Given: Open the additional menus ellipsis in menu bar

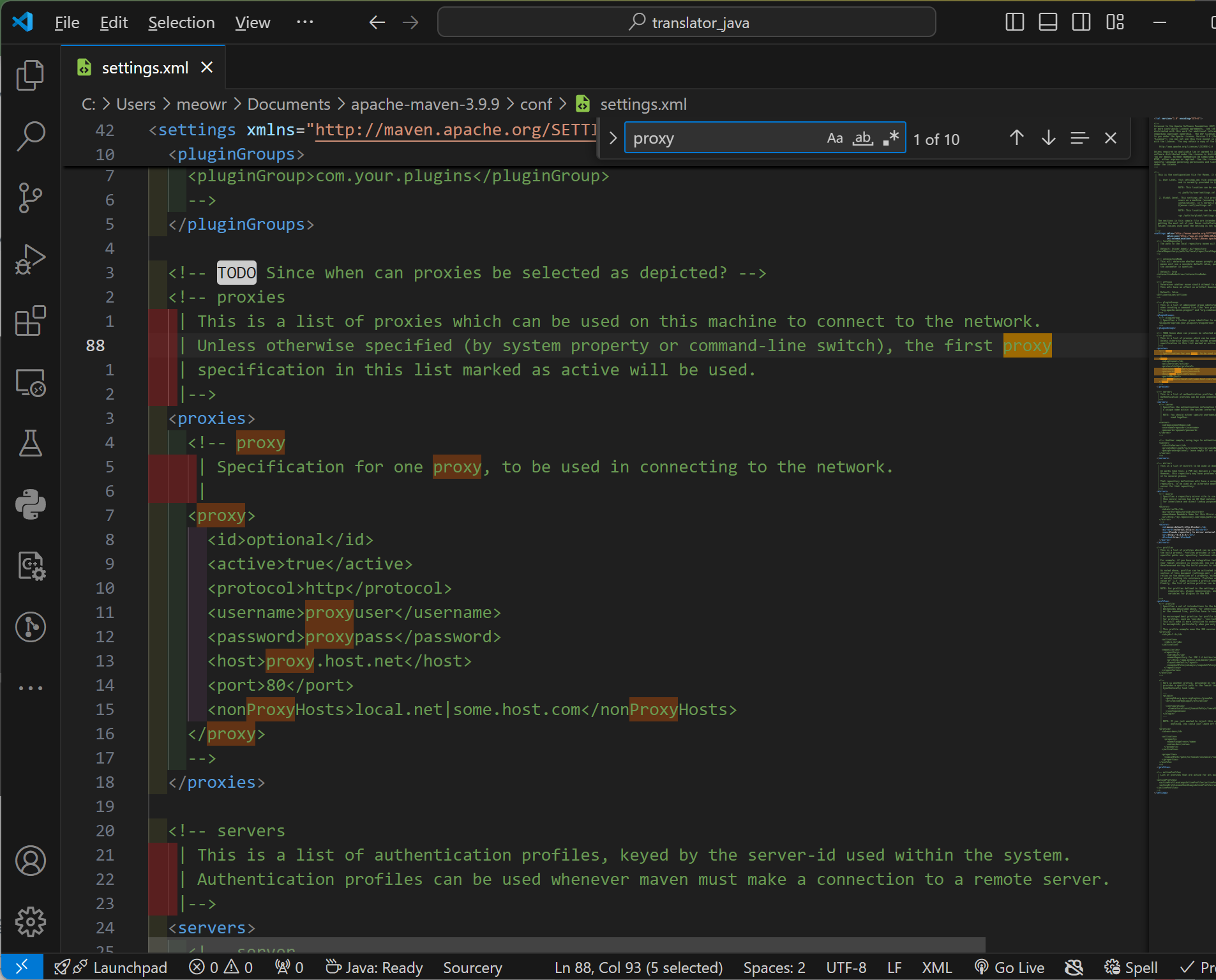Looking at the screenshot, I should [x=304, y=22].
